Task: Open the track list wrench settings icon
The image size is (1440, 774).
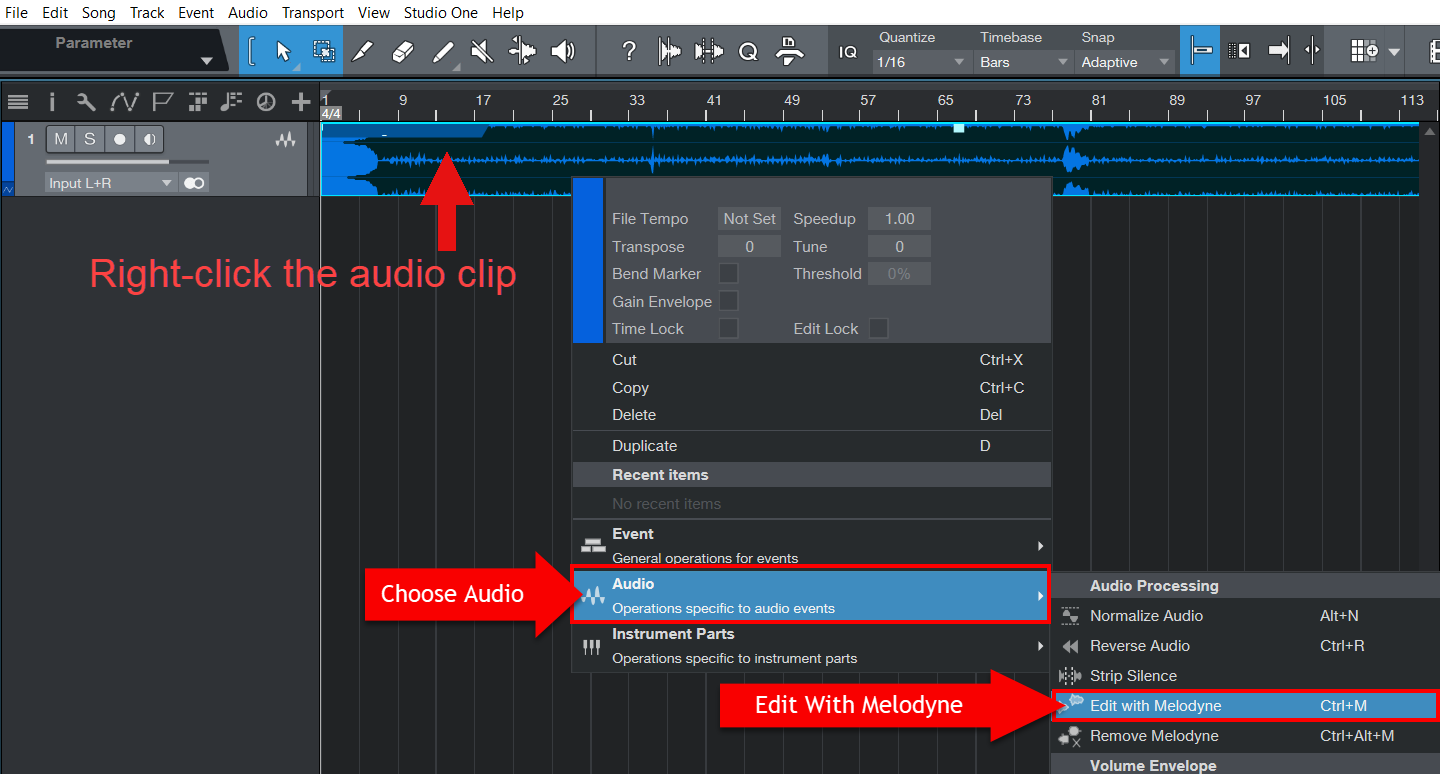Action: tap(85, 101)
